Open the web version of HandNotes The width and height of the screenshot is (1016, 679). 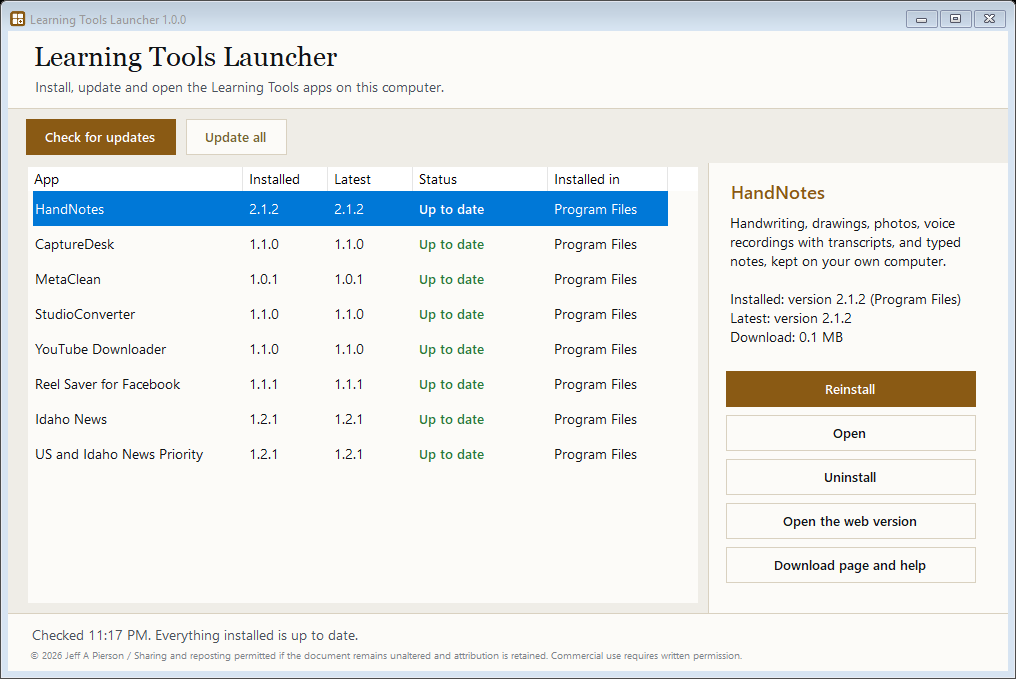850,522
